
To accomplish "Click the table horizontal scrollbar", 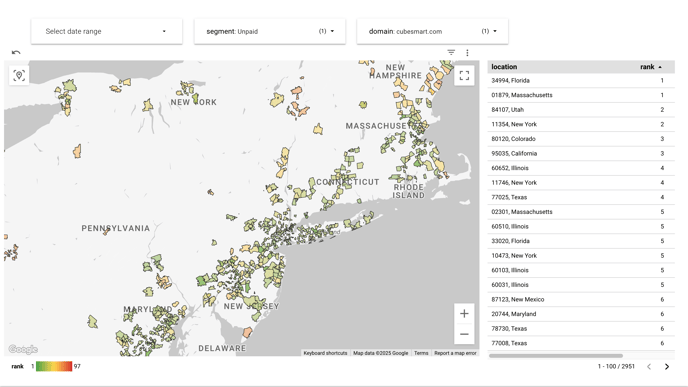I will pyautogui.click(x=555, y=356).
